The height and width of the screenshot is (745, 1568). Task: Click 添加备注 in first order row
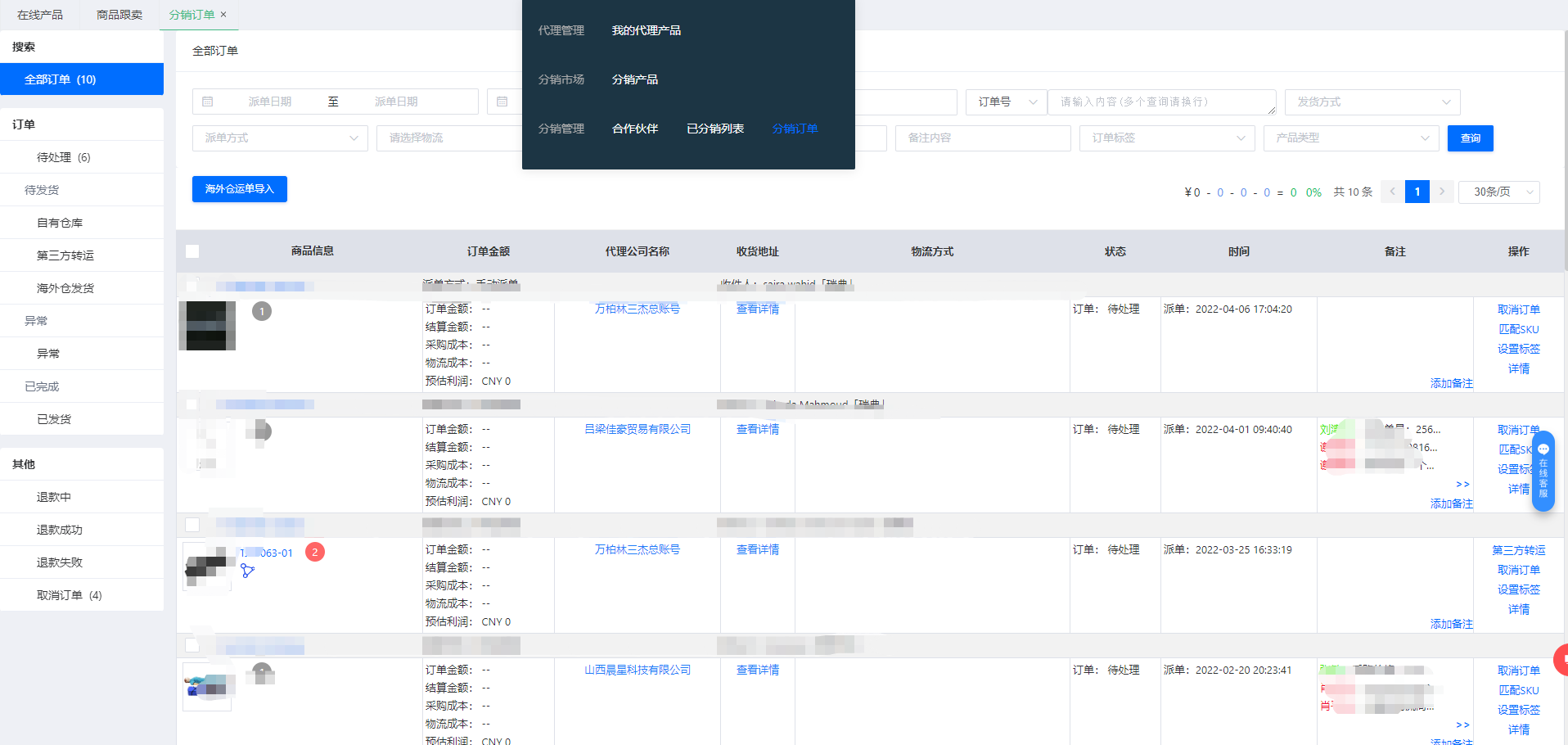(1452, 383)
